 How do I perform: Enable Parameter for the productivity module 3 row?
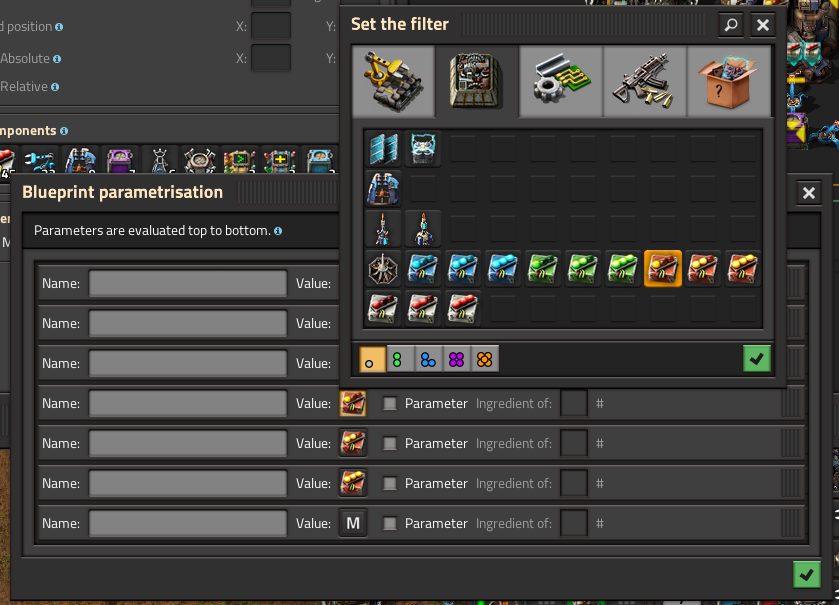(x=390, y=484)
